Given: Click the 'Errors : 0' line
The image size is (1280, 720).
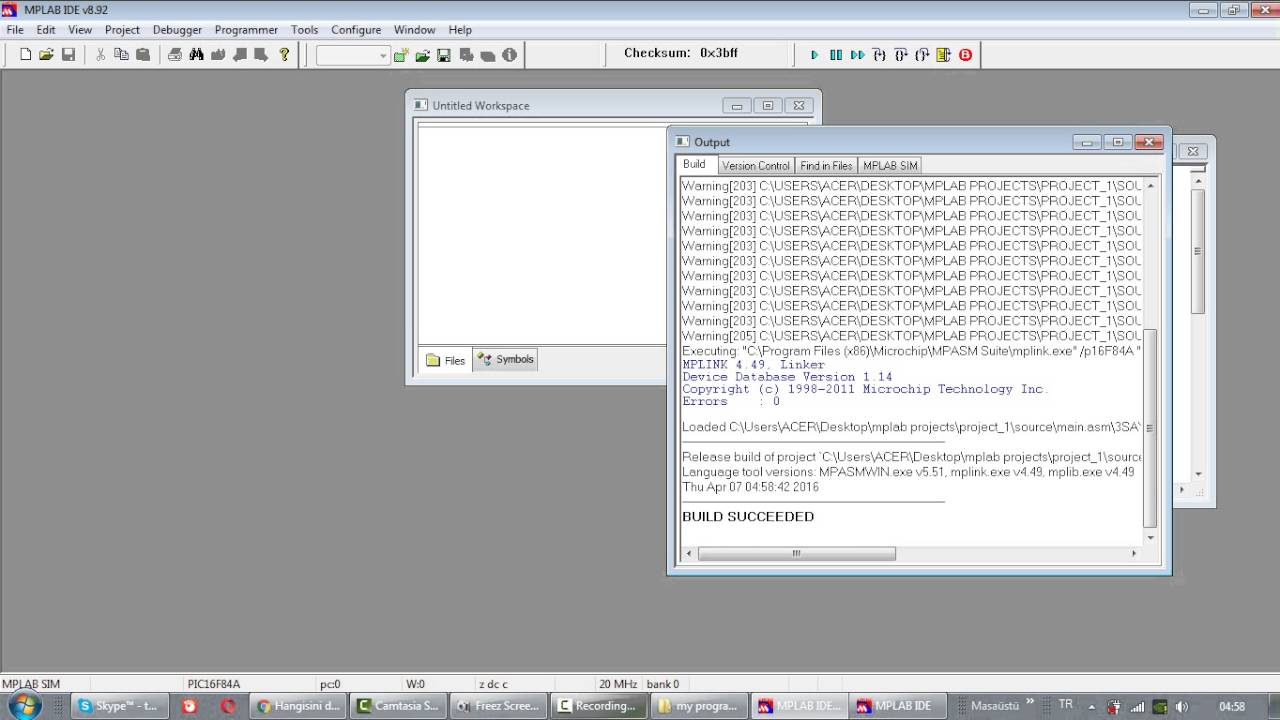Looking at the screenshot, I should click(731, 401).
